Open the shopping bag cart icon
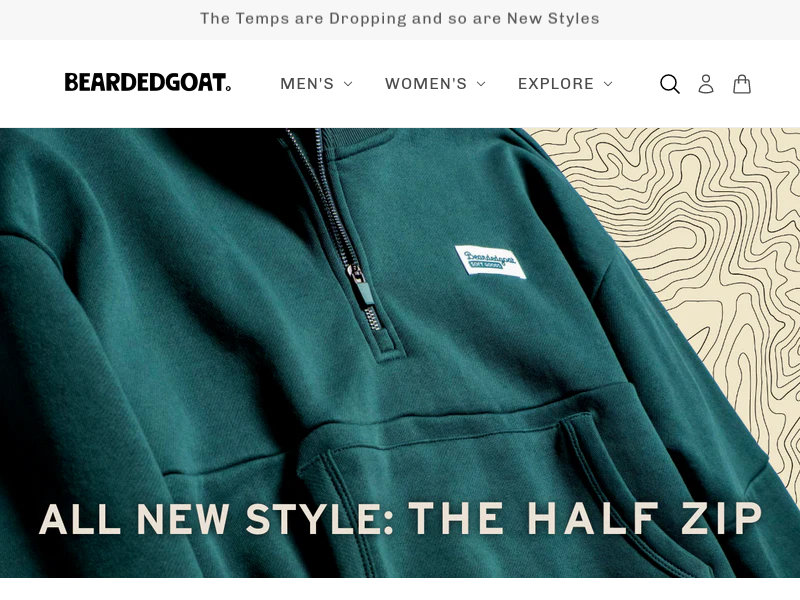The image size is (800, 600). pyautogui.click(x=742, y=84)
